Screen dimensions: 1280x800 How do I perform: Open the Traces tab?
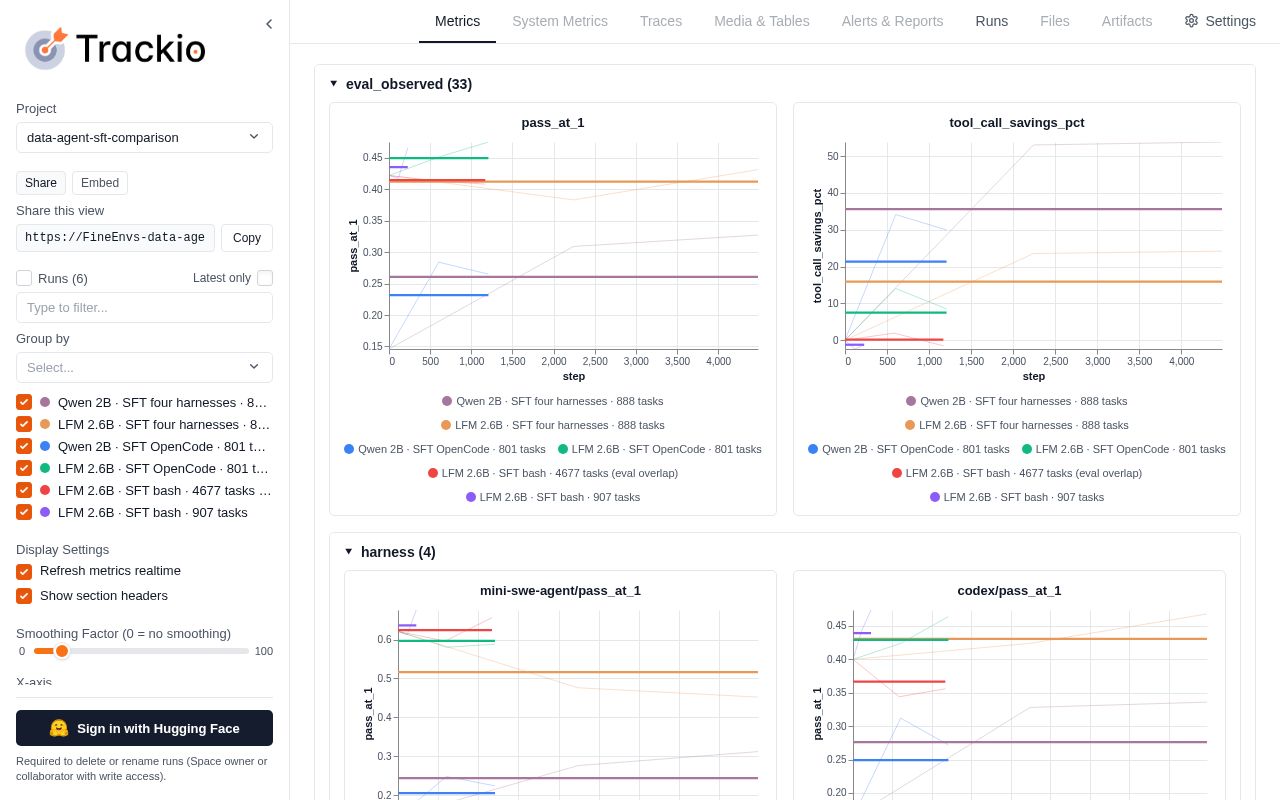click(x=661, y=21)
